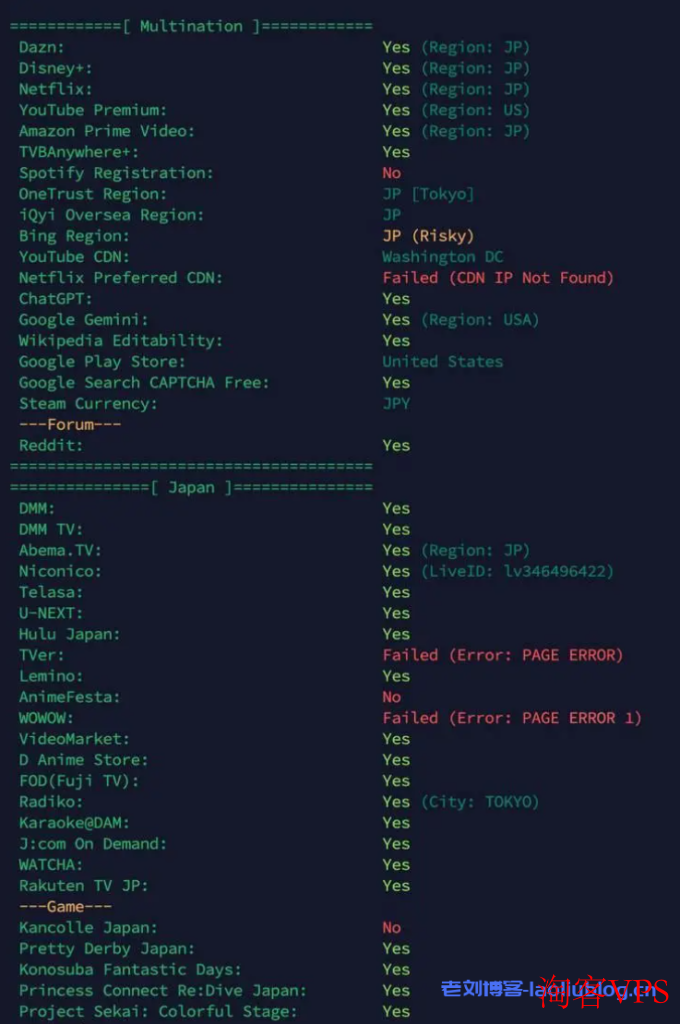Viewport: 680px width, 1024px height.
Task: Select the ChatGPT label line
Action: pyautogui.click(x=56, y=298)
